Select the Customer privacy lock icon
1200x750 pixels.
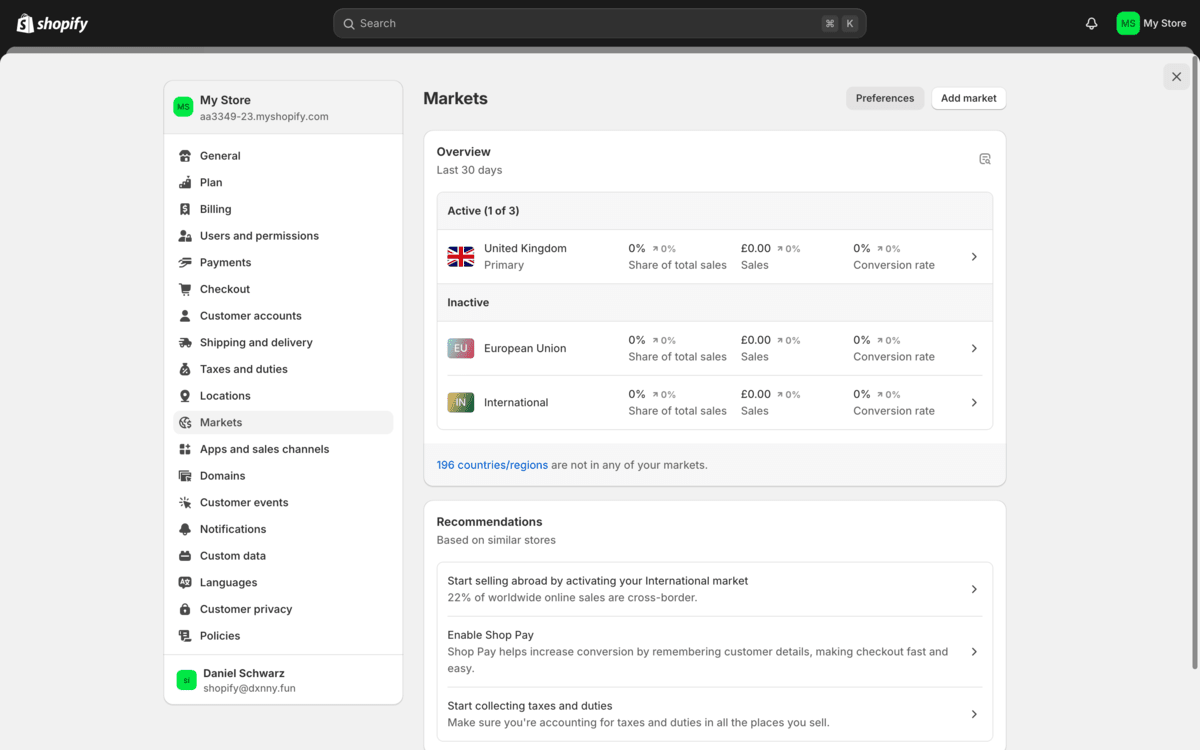click(184, 608)
